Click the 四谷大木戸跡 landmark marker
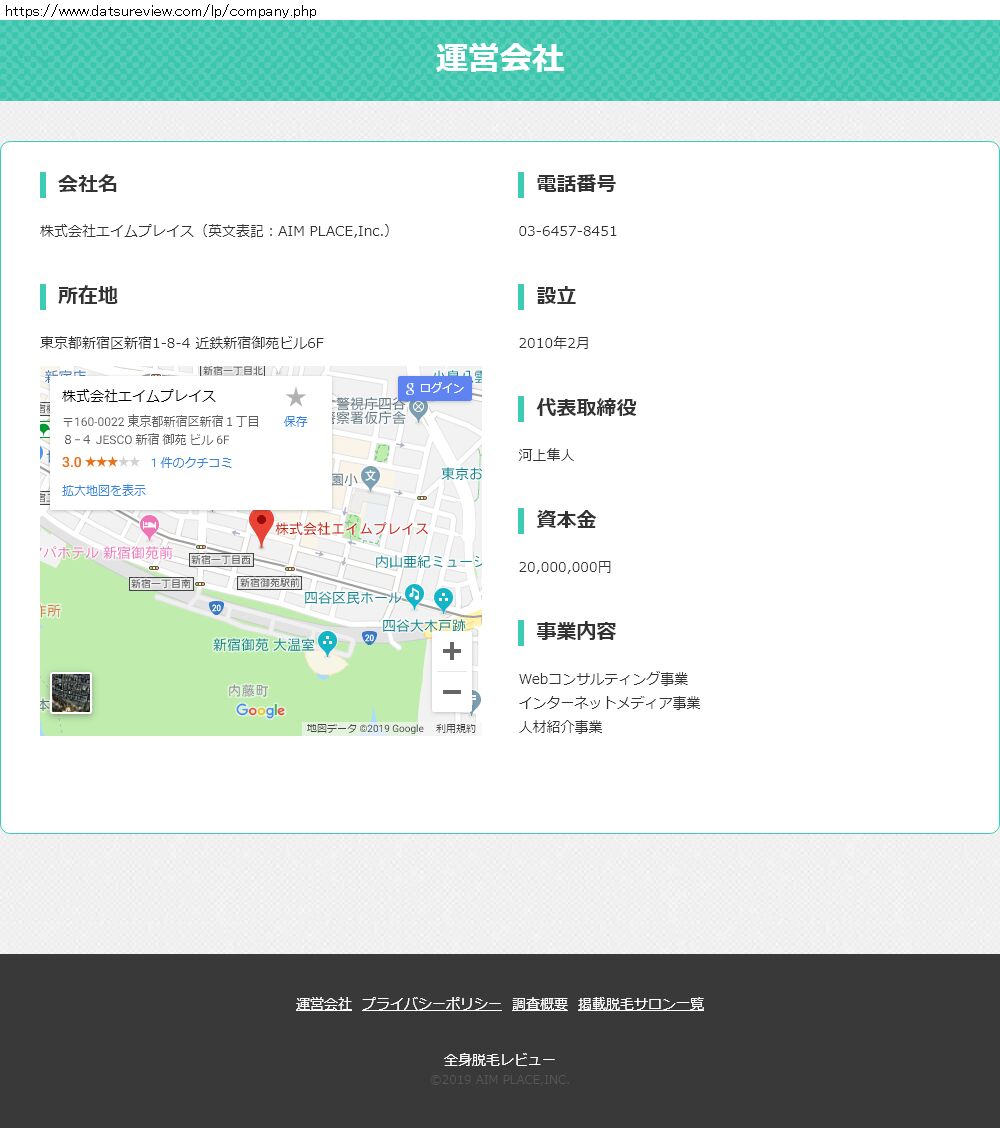1000x1128 pixels. click(x=443, y=599)
